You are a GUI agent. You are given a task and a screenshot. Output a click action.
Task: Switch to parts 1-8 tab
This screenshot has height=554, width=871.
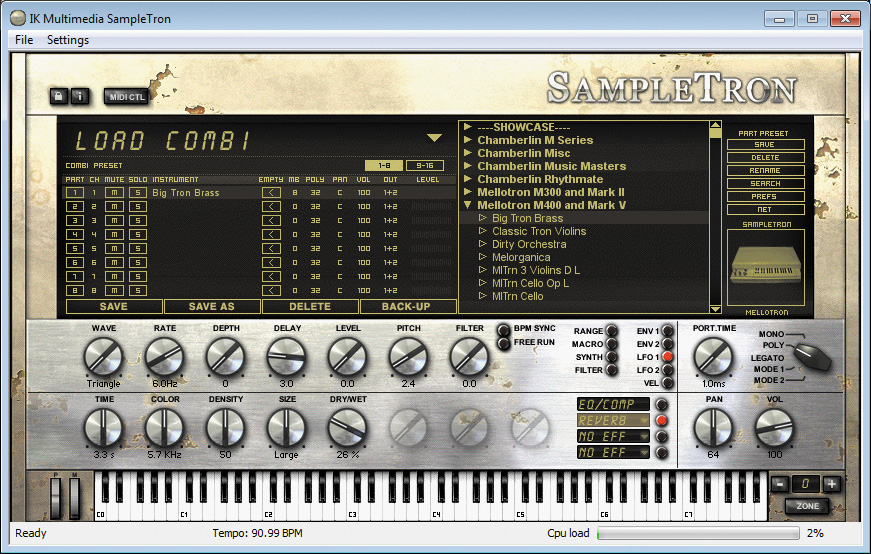coord(384,166)
